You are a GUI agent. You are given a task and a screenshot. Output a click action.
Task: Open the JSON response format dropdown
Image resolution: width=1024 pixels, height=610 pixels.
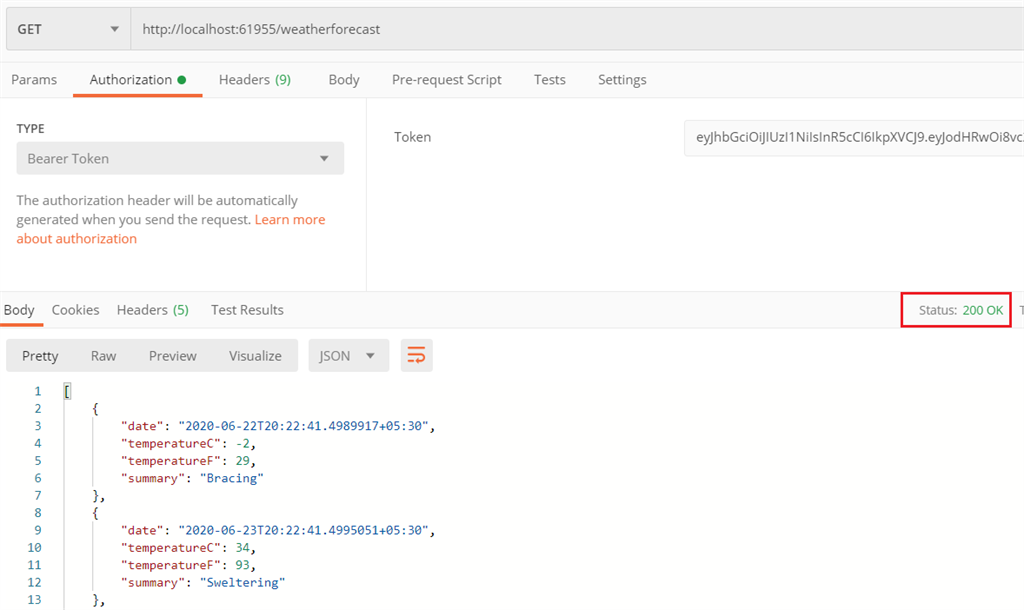348,355
